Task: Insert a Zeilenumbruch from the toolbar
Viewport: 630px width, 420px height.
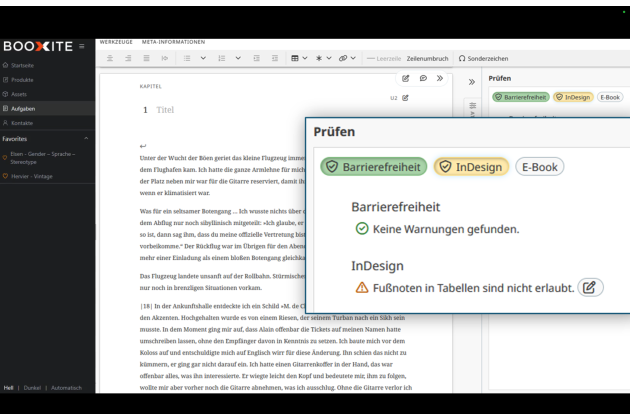Action: [427, 58]
